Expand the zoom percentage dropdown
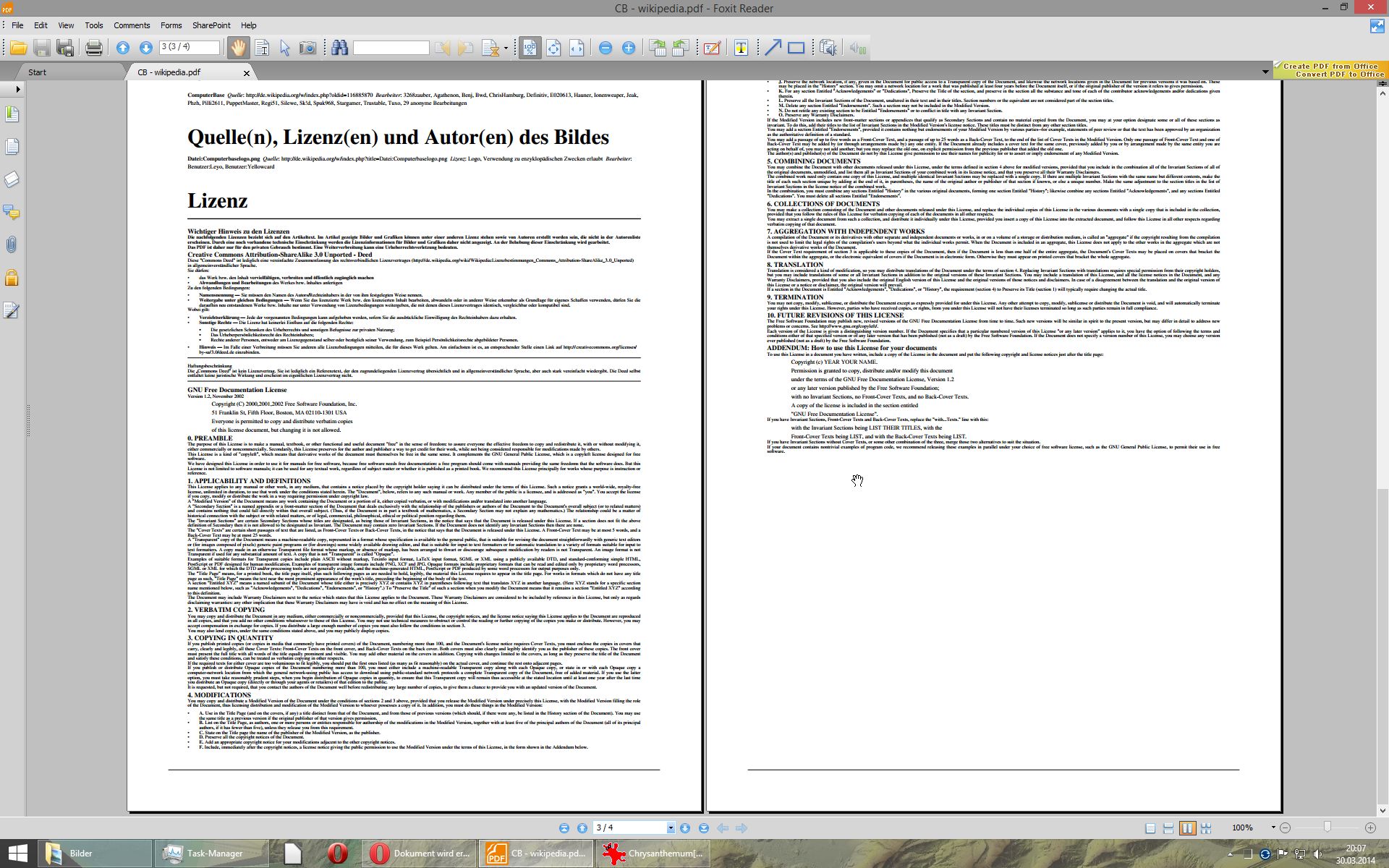The height and width of the screenshot is (868, 1389). (x=1273, y=827)
